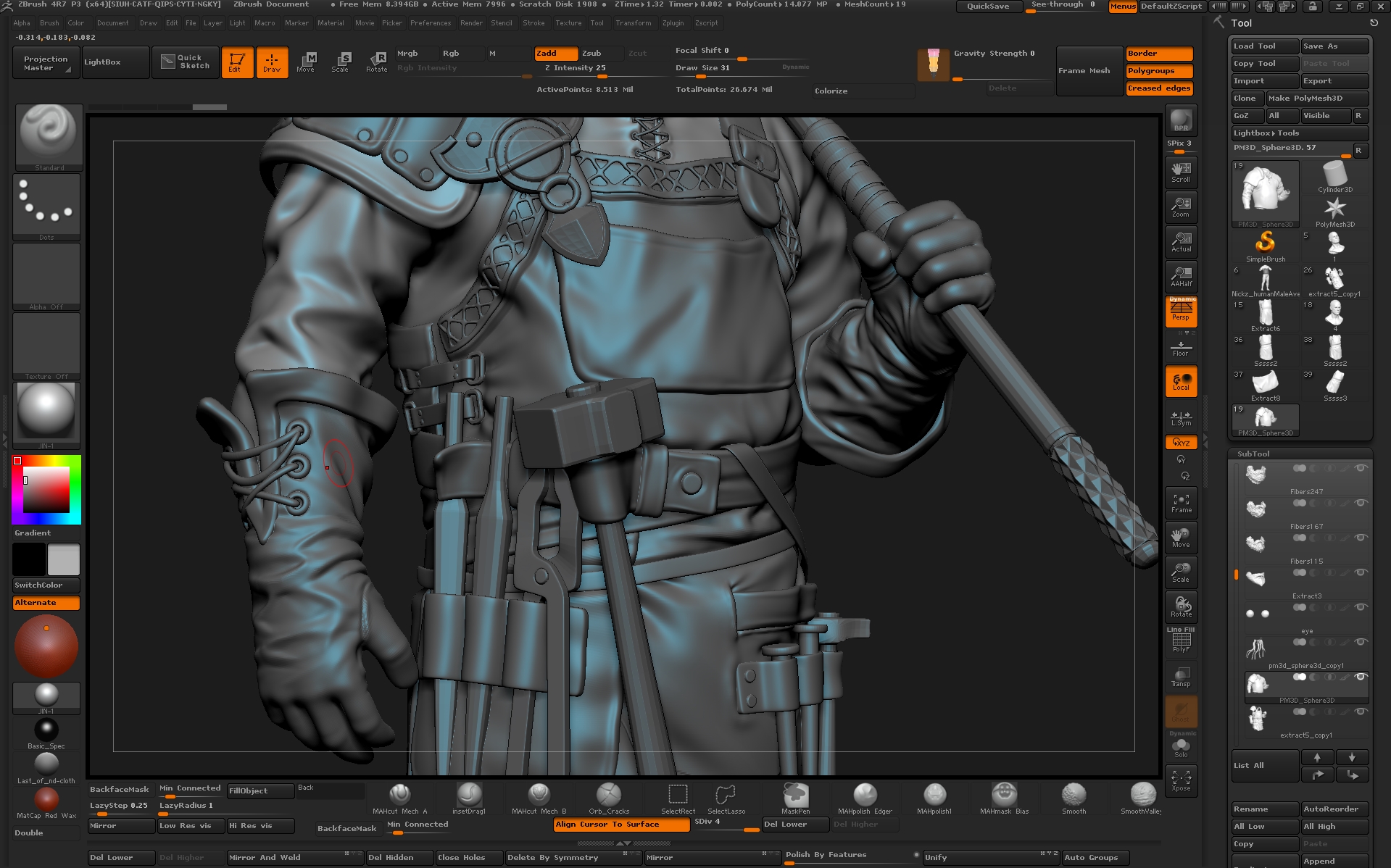Click the Mirror And Weld button
Image resolution: width=1391 pixels, height=868 pixels.
click(295, 858)
